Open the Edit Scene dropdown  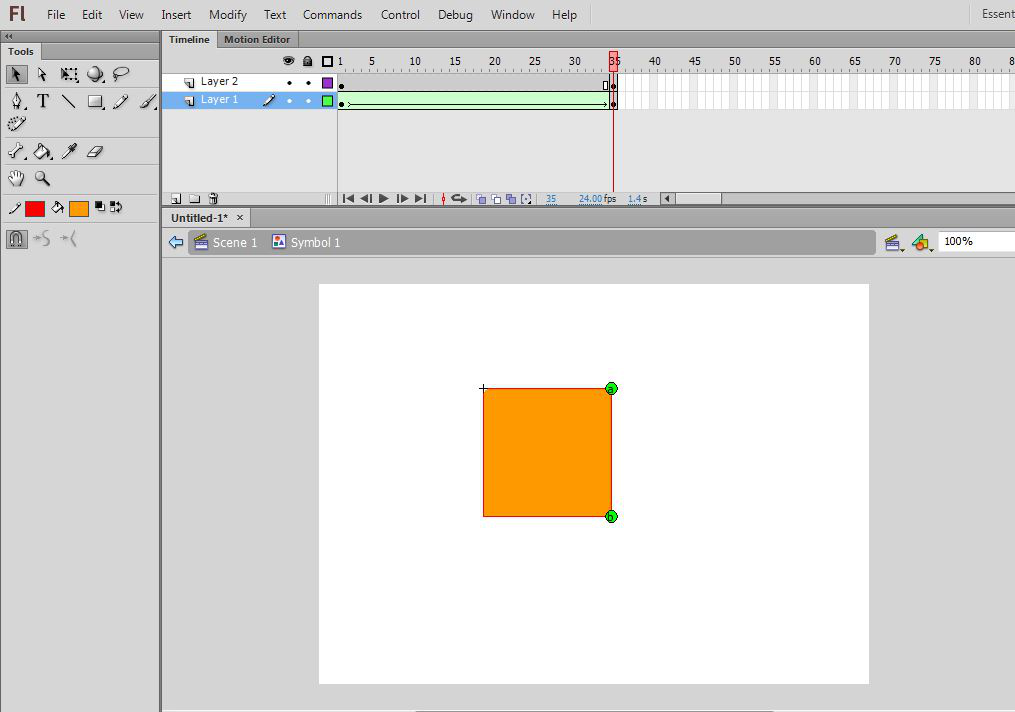coord(893,242)
